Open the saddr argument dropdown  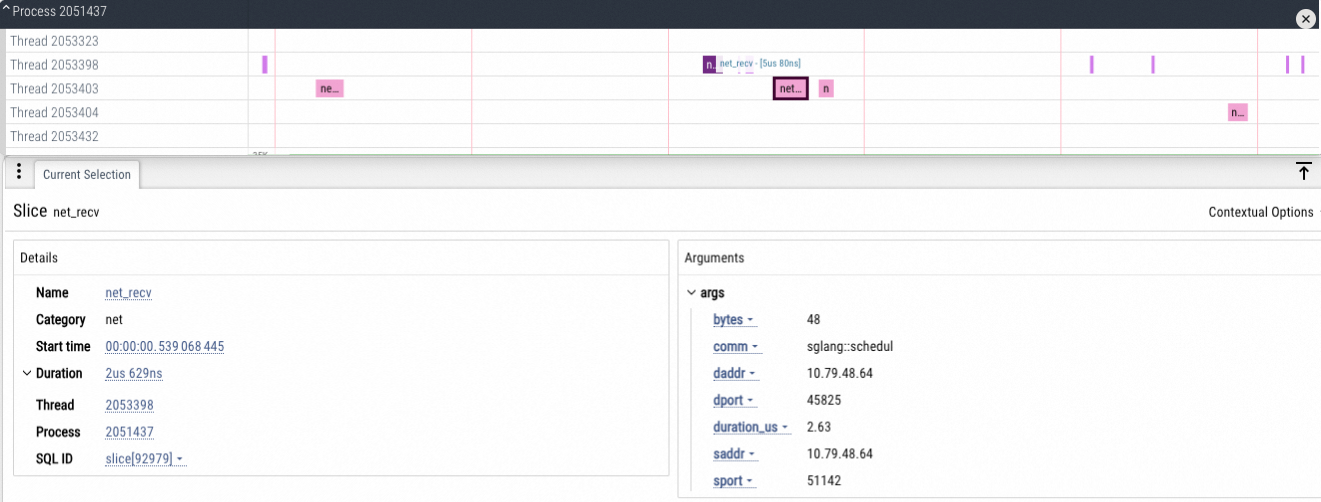735,454
